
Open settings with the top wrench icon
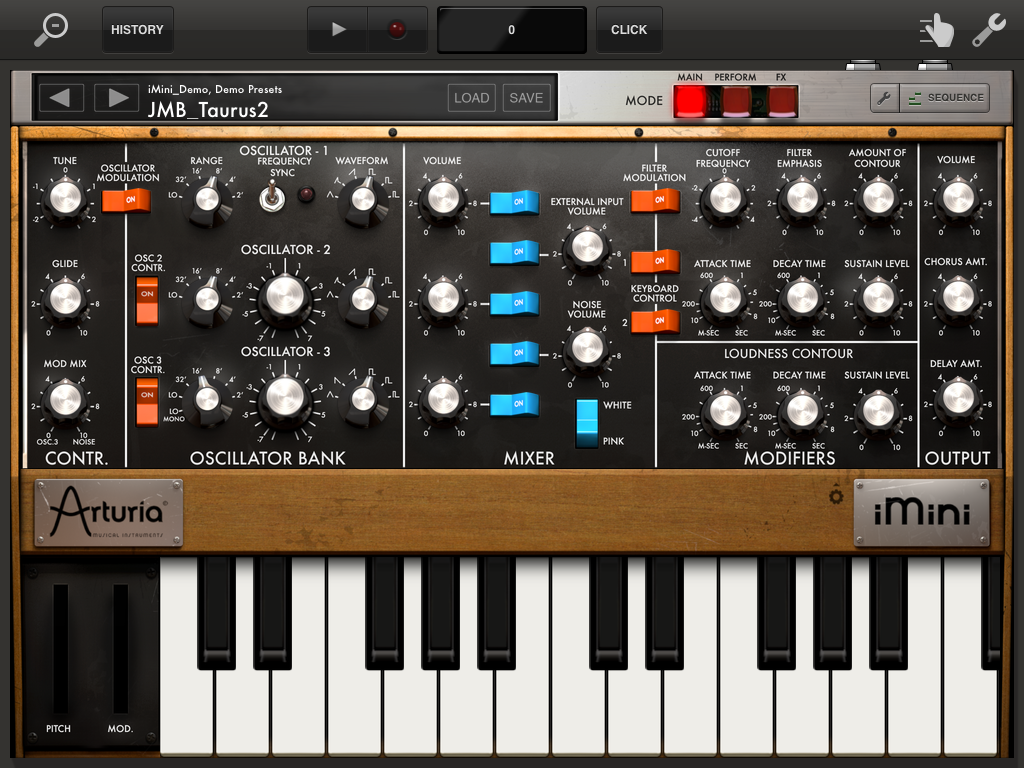coord(989,30)
